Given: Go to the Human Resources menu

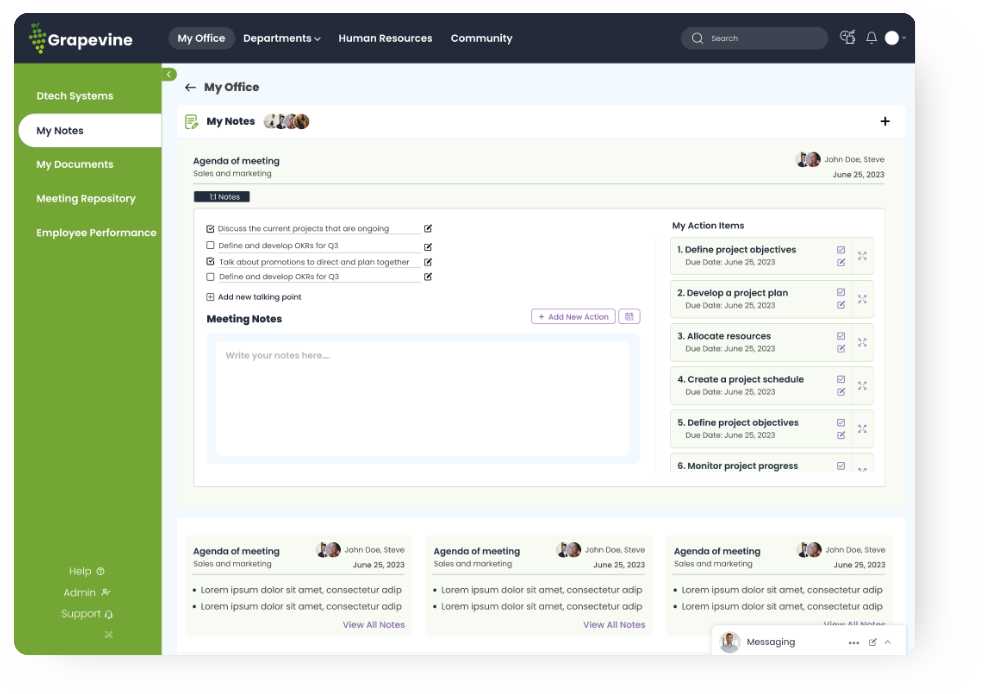Looking at the screenshot, I should pyautogui.click(x=385, y=39).
